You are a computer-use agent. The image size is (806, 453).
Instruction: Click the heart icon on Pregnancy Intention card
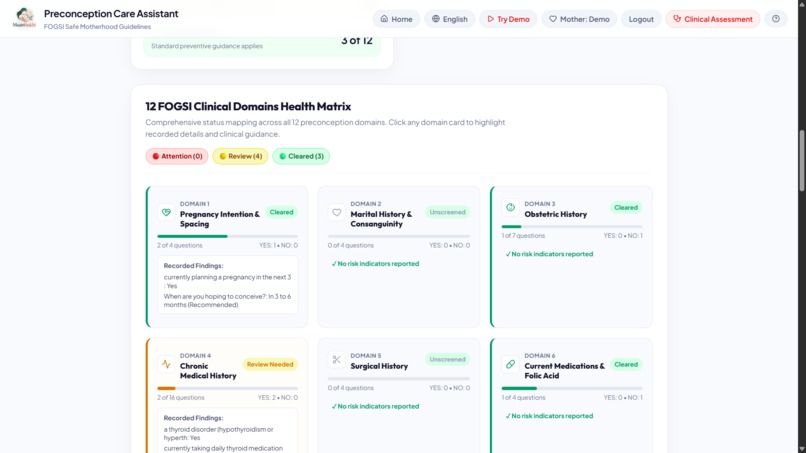[x=166, y=212]
